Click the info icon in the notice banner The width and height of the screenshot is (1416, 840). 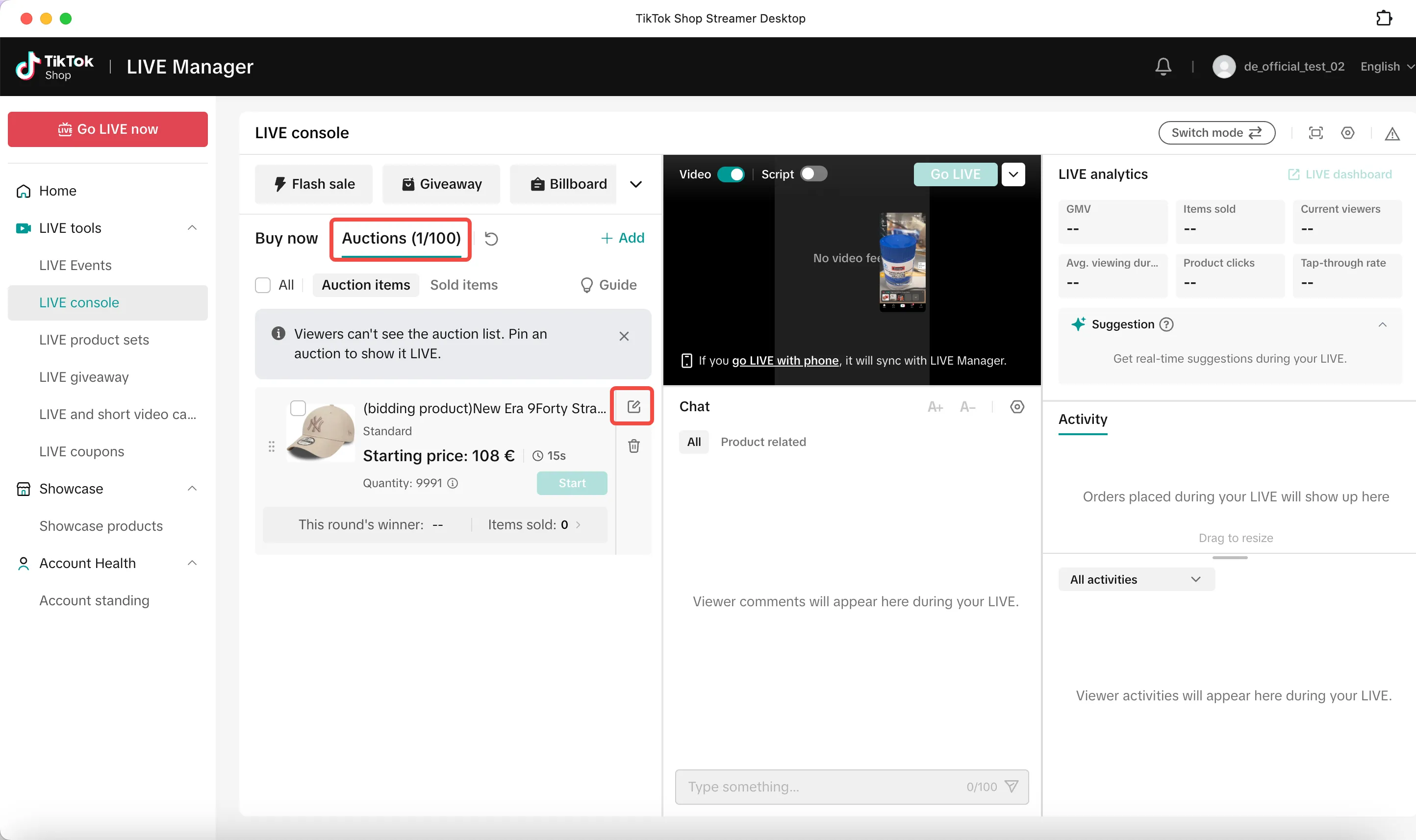278,333
